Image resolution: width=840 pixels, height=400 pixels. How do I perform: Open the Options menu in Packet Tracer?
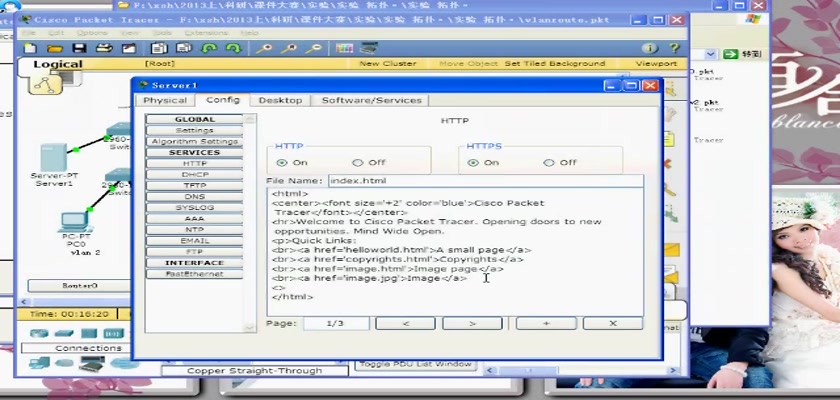click(x=92, y=33)
